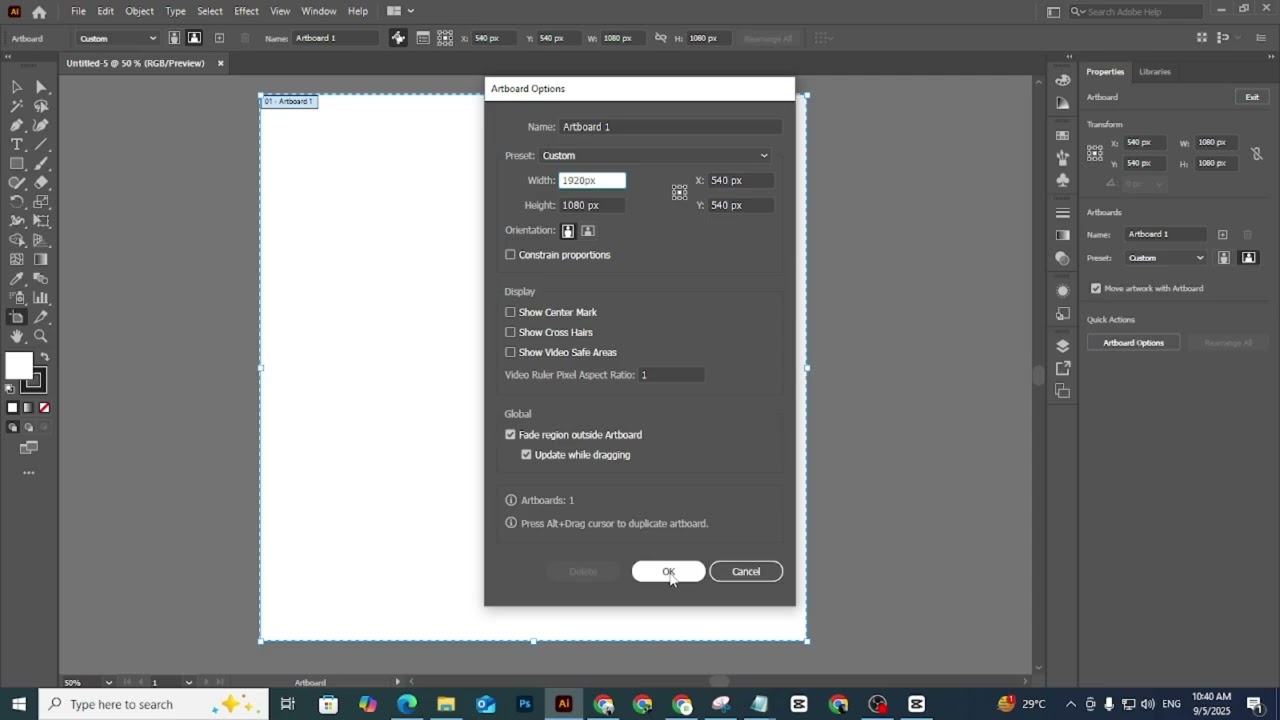Select the Selection tool arrow
1280x720 pixels.
coord(17,87)
